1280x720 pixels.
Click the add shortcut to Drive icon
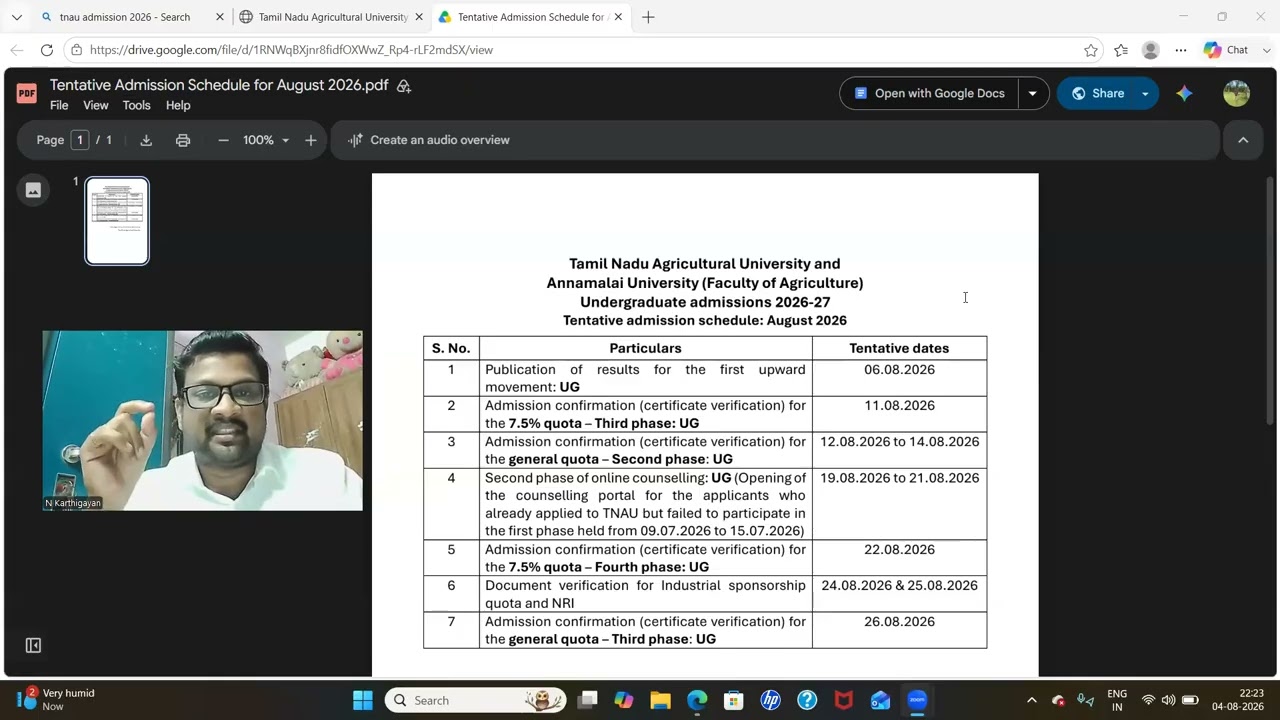point(404,86)
